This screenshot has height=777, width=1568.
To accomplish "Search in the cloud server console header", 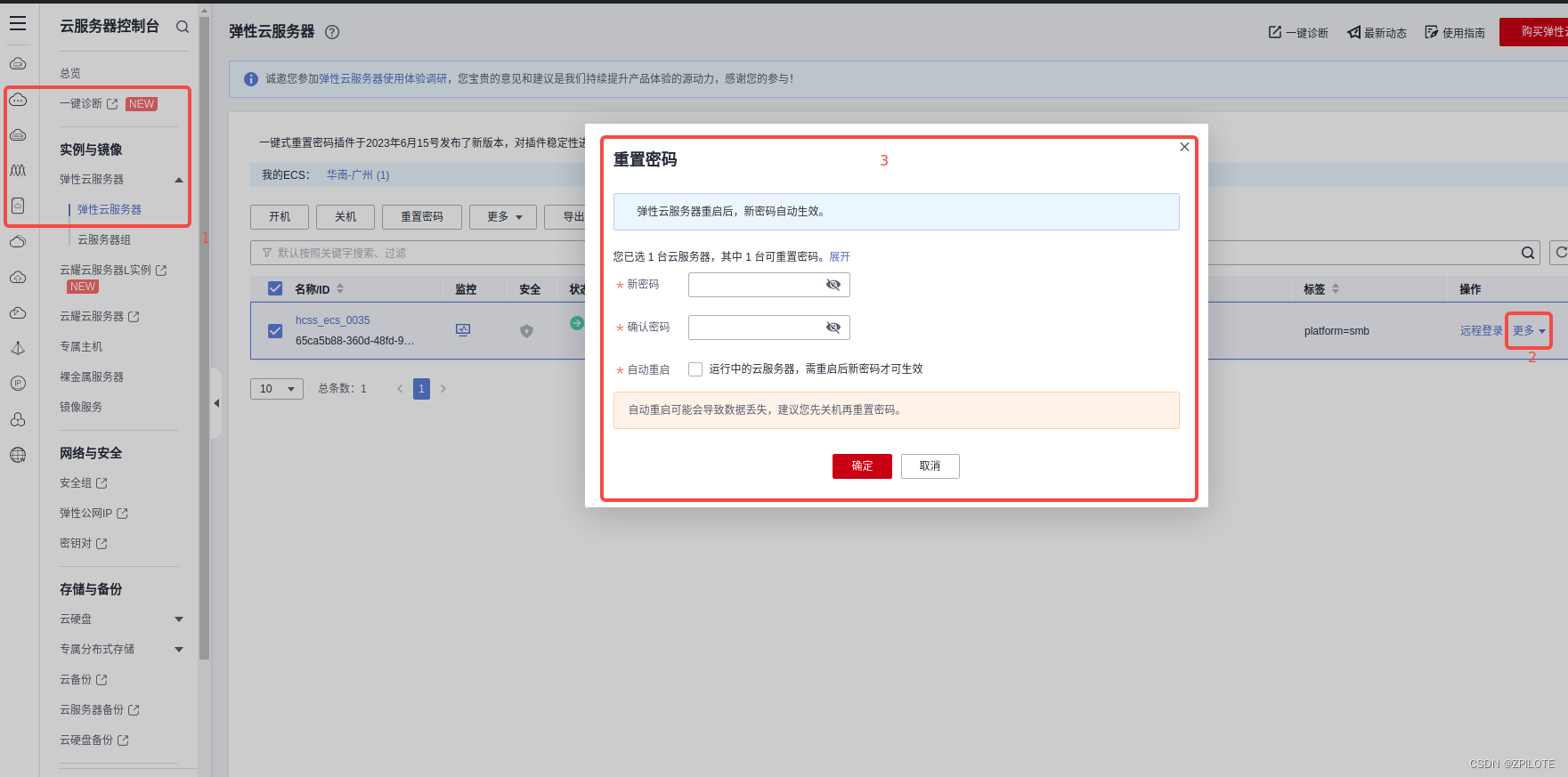I will [183, 27].
